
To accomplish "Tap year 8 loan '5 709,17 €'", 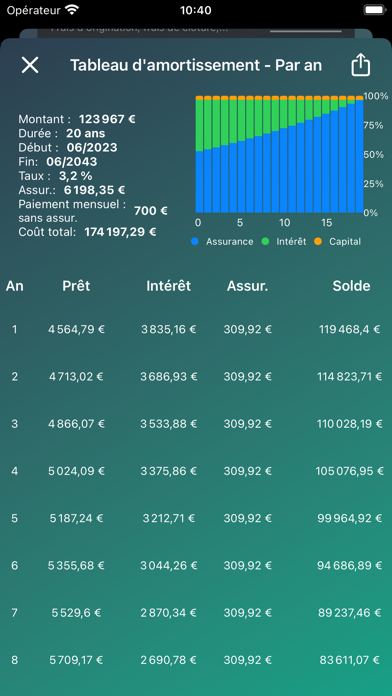I will click(76, 660).
